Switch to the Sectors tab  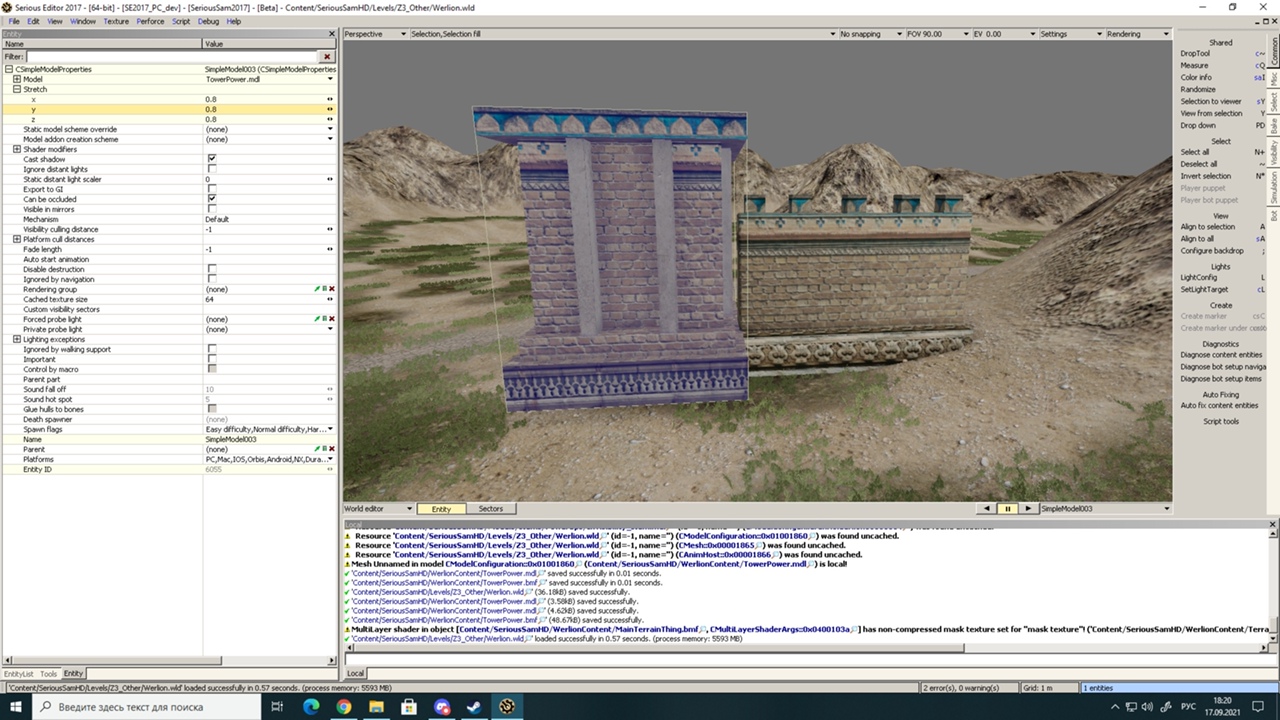(490, 509)
